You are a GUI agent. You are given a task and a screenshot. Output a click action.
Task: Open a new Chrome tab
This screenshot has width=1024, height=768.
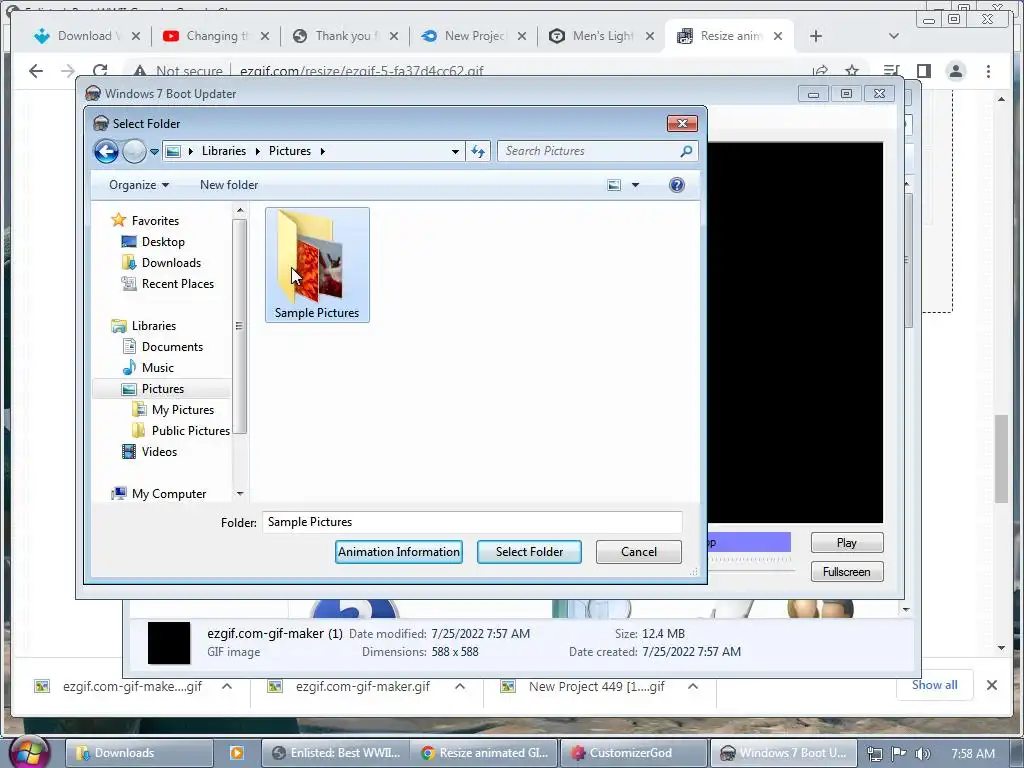tap(816, 36)
